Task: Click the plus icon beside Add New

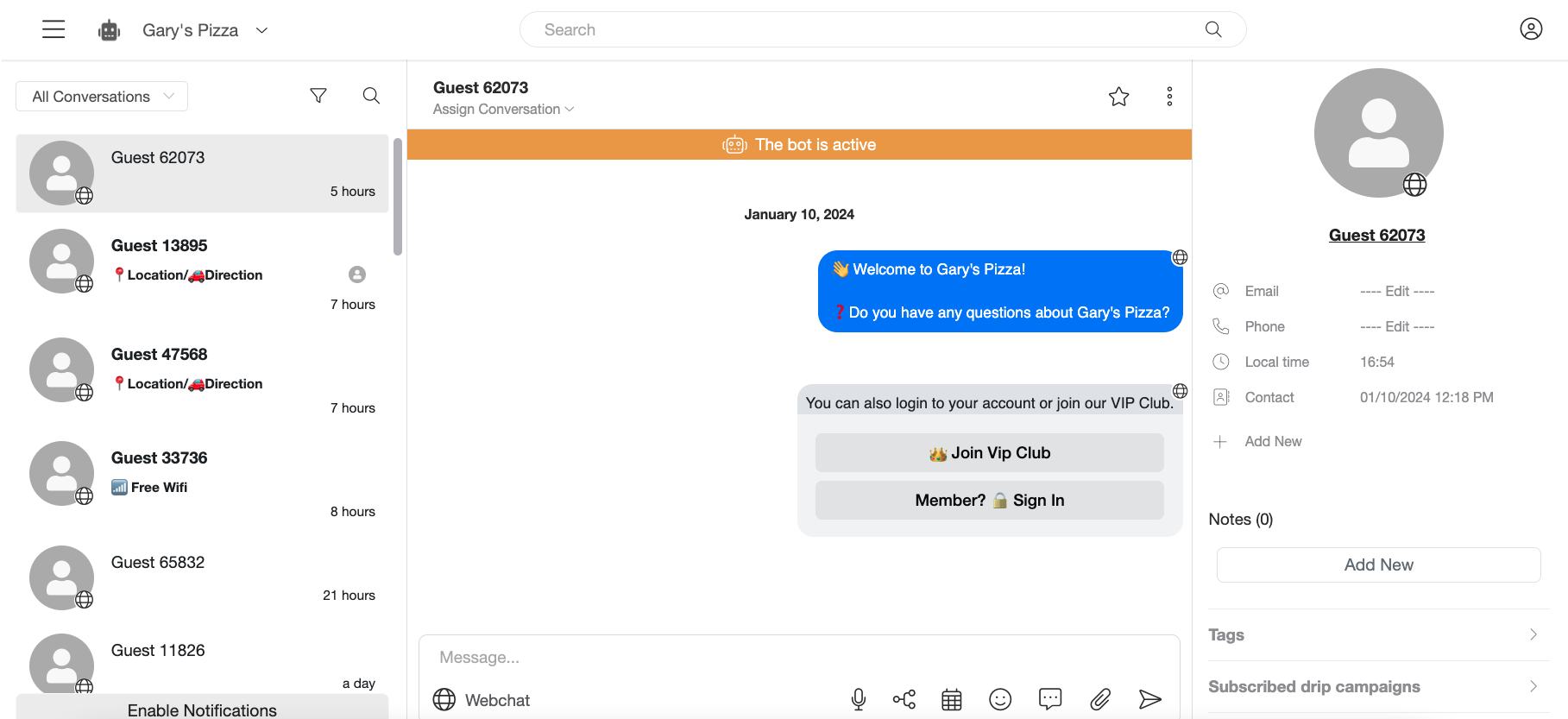Action: coord(1220,442)
